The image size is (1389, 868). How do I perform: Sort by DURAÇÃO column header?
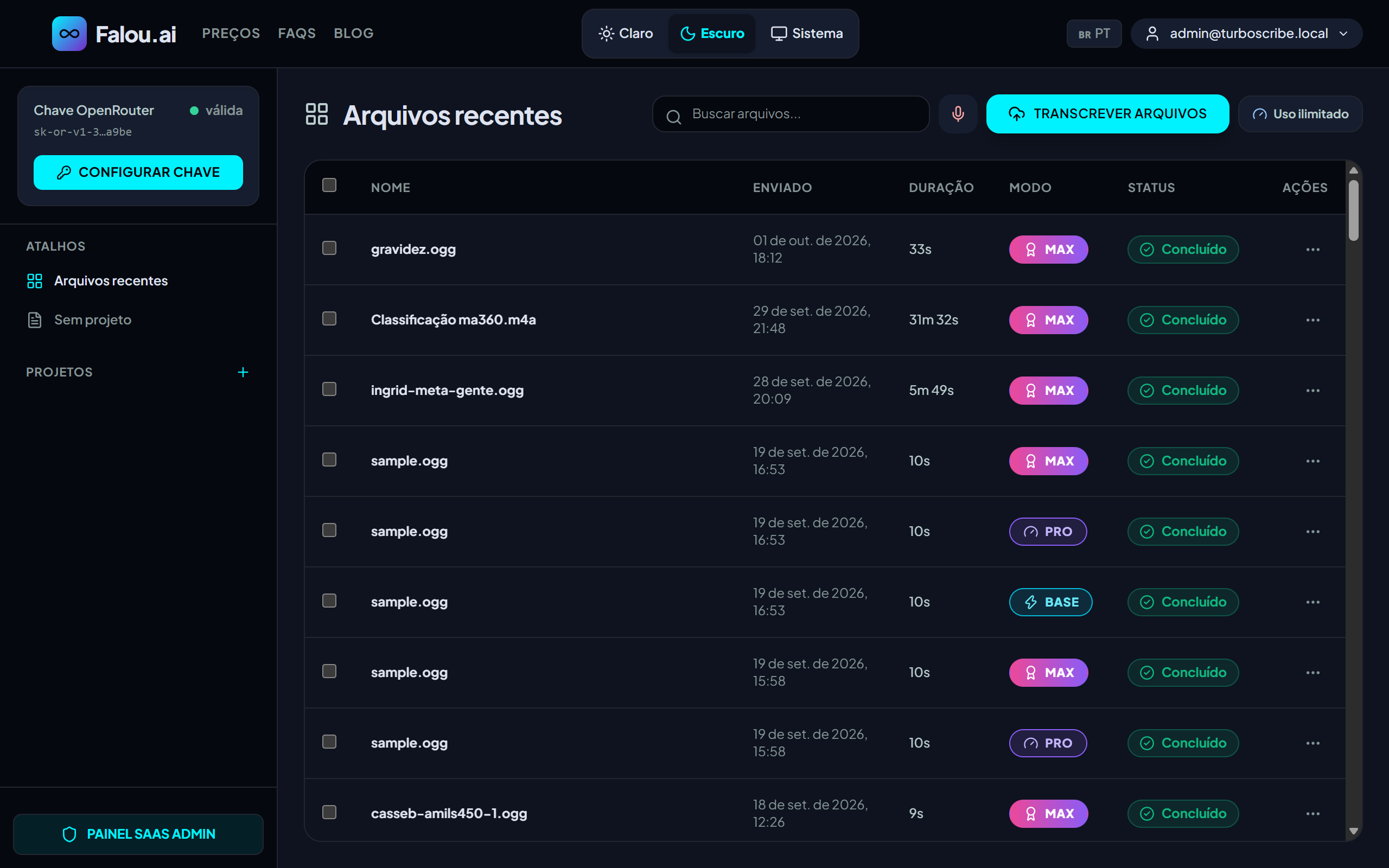[941, 188]
